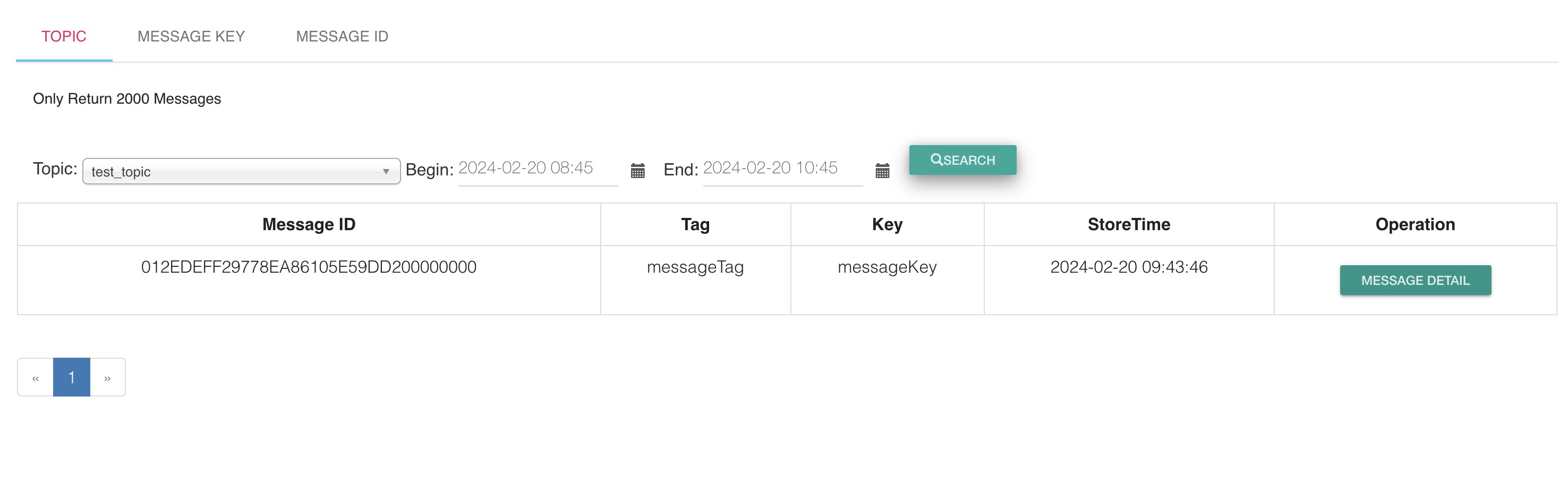This screenshot has width=1568, height=489.
Task: Click the StoreTime value 2024-02-20 09:43:46
Action: coord(1129,267)
